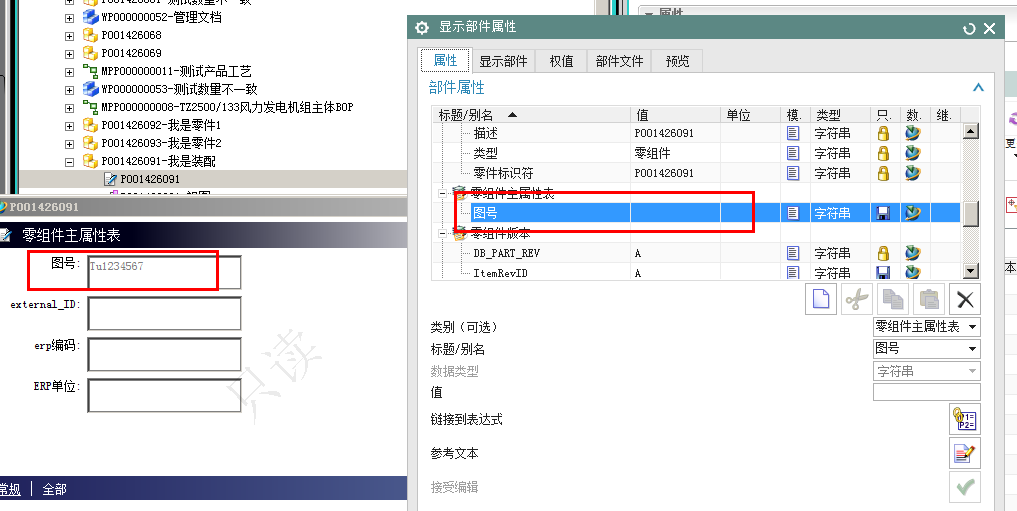Open the 类别 零组件主属性表 dropdown

927,327
